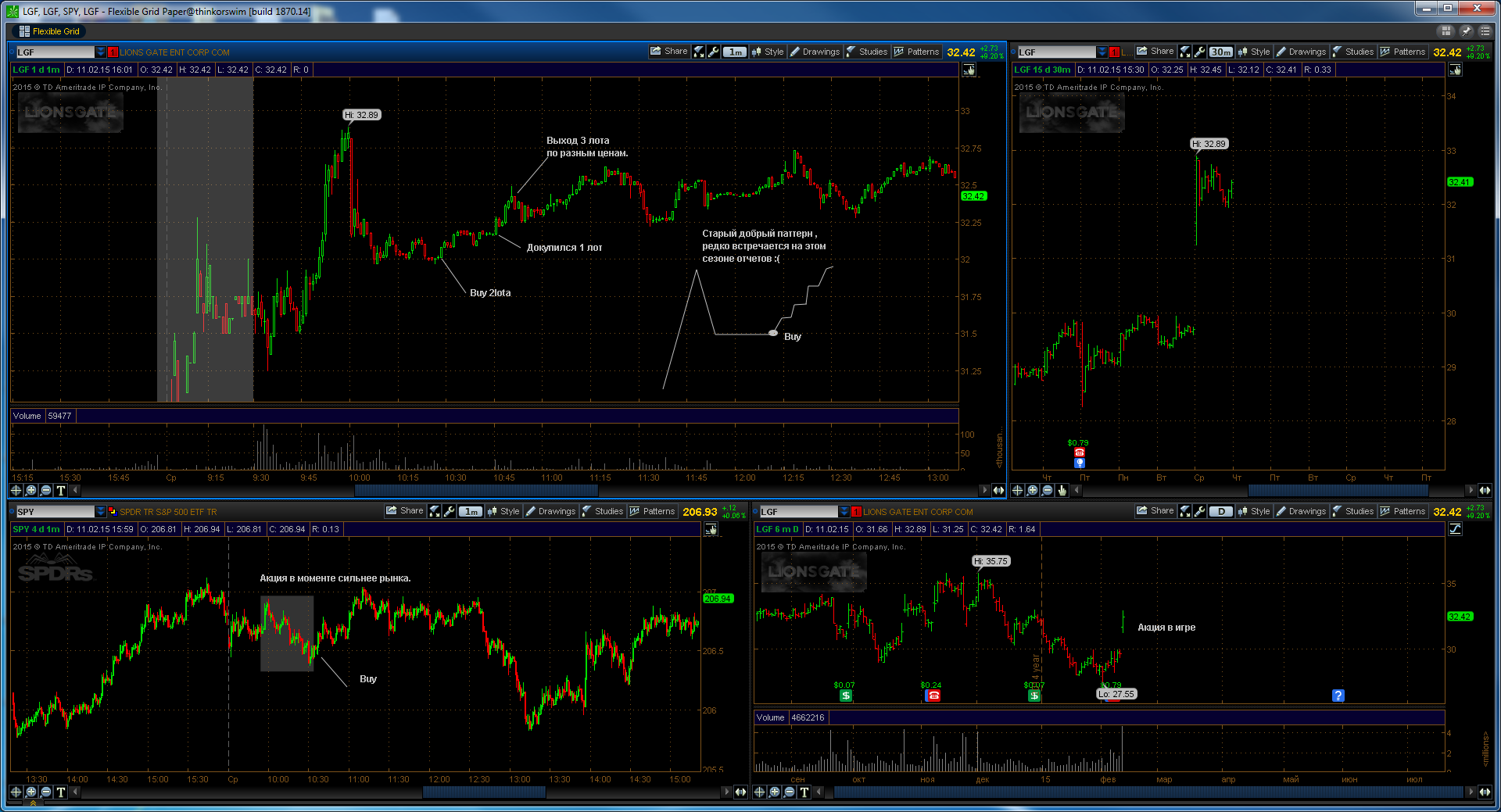This screenshot has height=812, width=1501.
Task: Select the Flexible Grid tab
Action: click(48, 31)
